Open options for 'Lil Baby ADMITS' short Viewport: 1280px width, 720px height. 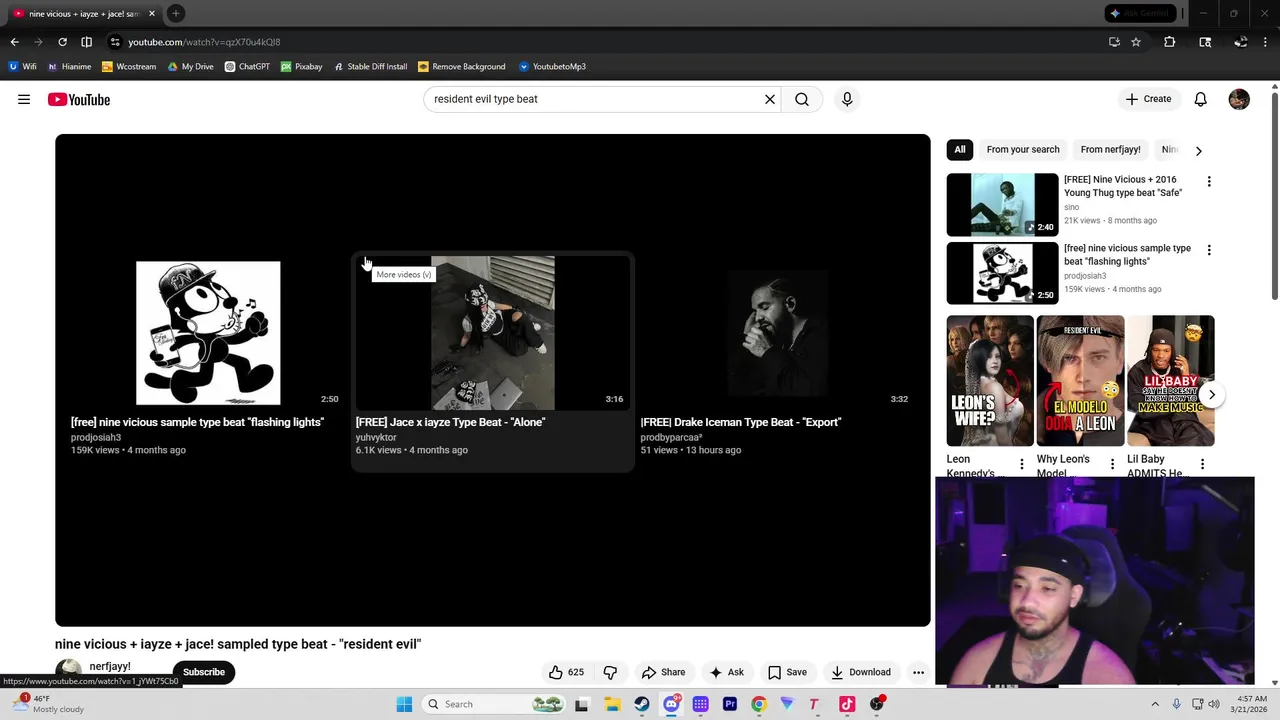coord(1202,464)
